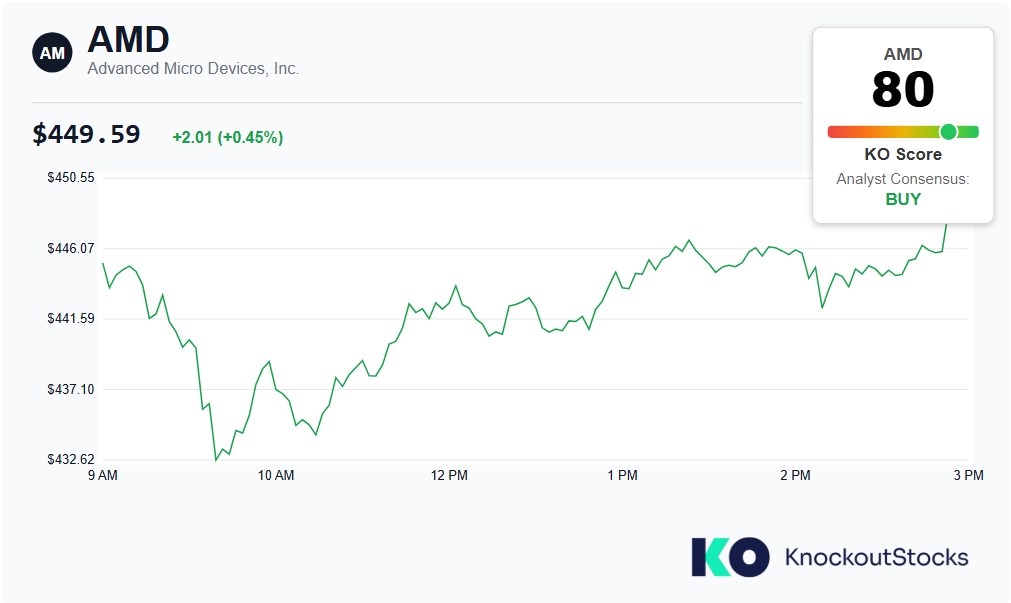Image resolution: width=1011 pixels, height=603 pixels.
Task: Click AMD label in the score card
Action: tap(903, 54)
